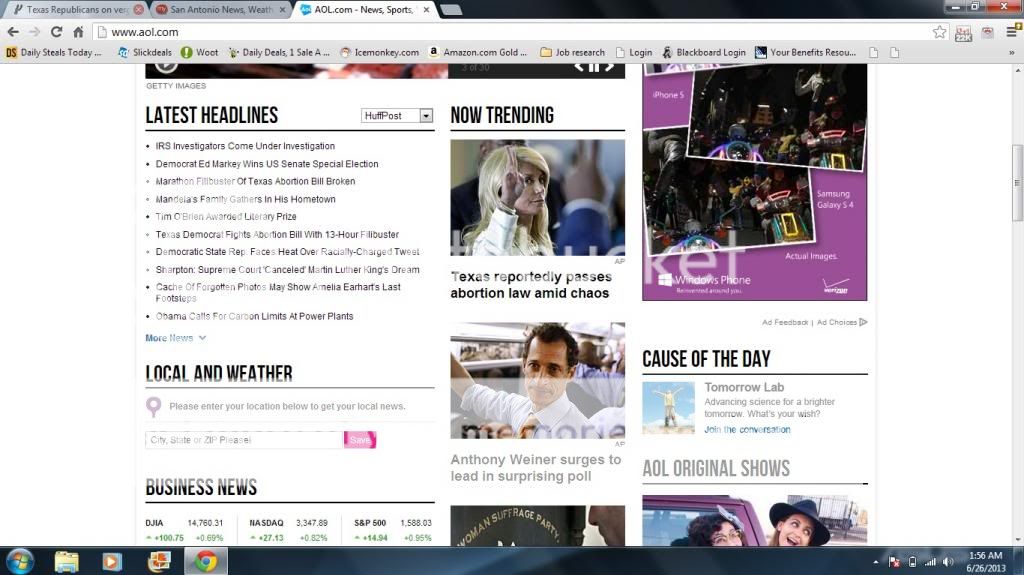1024x575 pixels.
Task: Open the HuffPost headlines source dropdown
Action: point(426,116)
